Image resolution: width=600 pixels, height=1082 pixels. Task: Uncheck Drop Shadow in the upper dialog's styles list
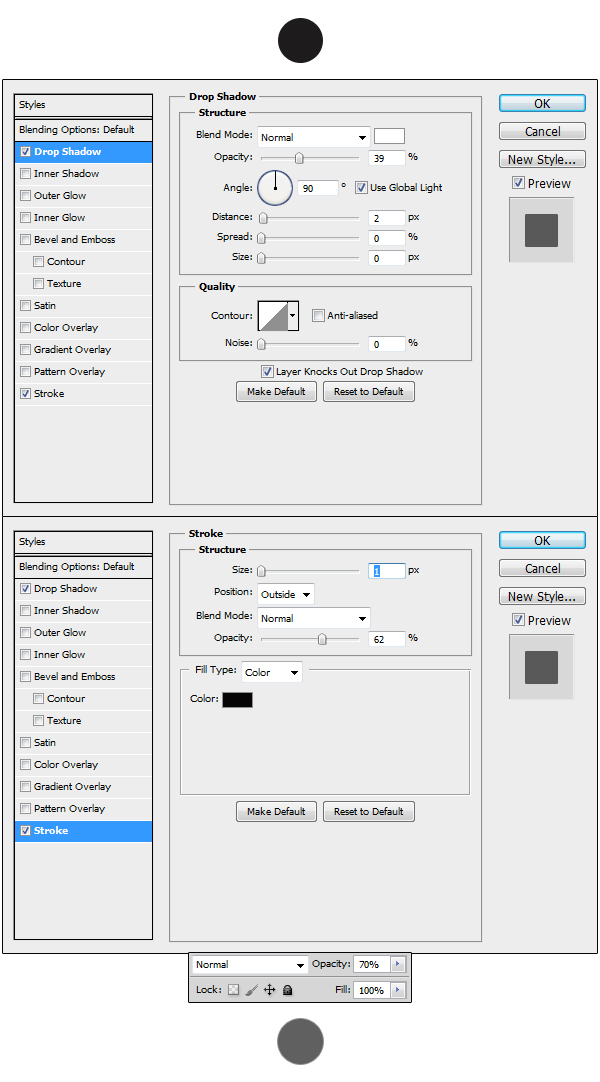(26, 152)
